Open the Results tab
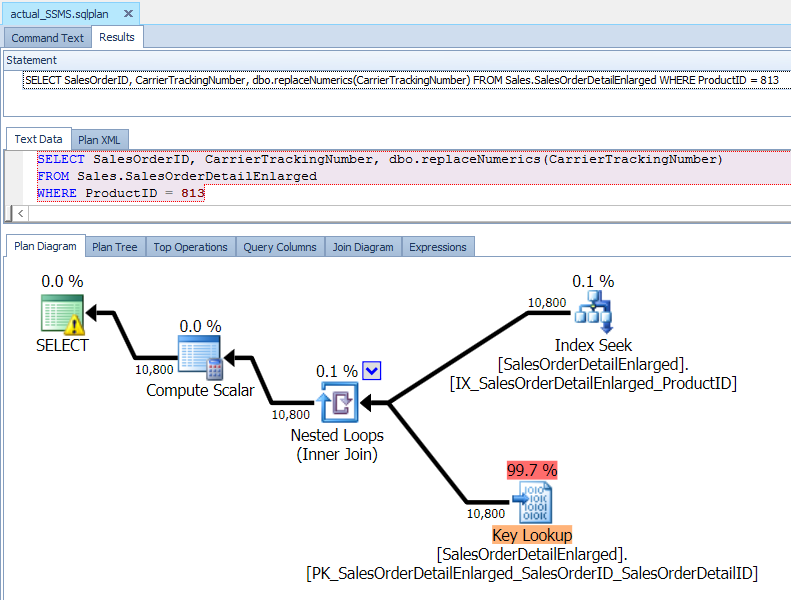Viewport: 791px width, 600px height. [x=119, y=38]
